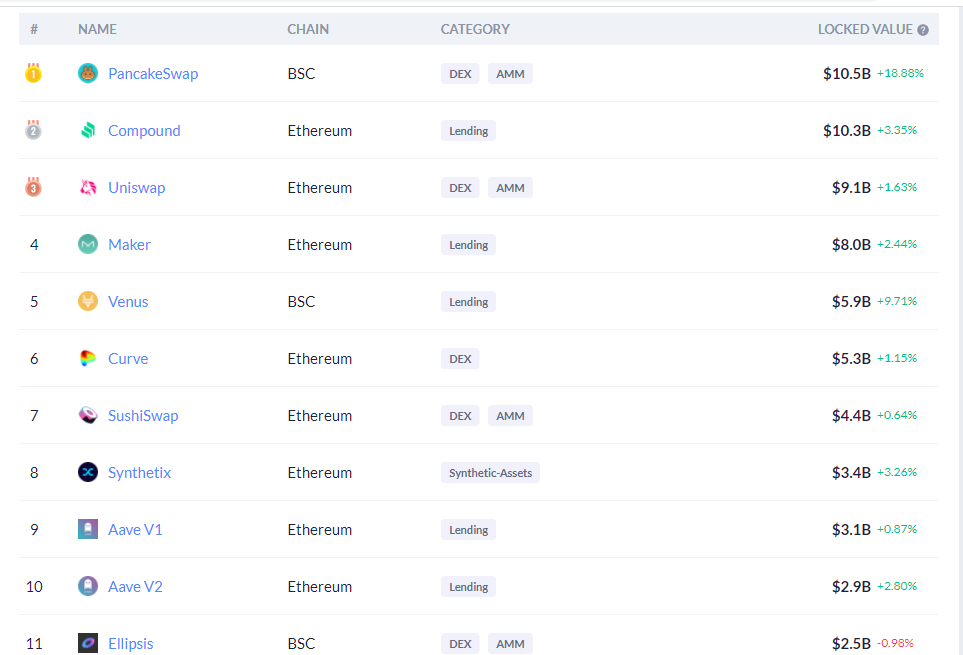
Task: Click the Ellipsis logo icon
Action: (x=88, y=643)
